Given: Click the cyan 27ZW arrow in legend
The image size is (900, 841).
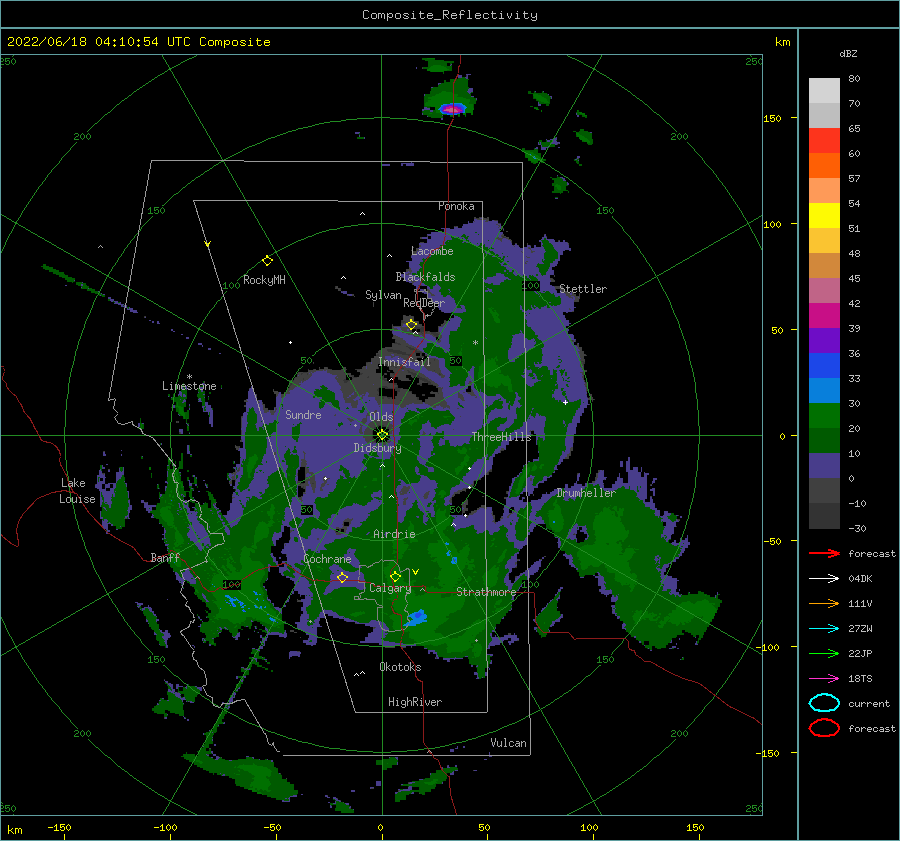Looking at the screenshot, I should coord(824,629).
